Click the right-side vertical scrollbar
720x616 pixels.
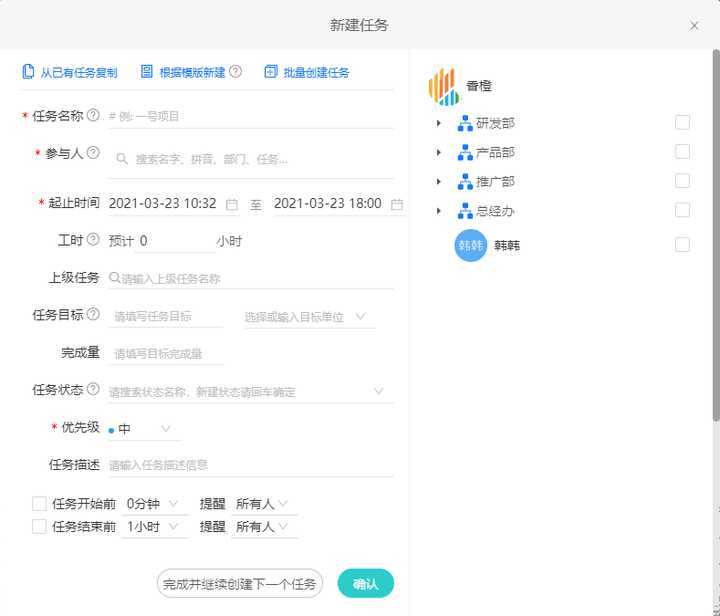[x=715, y=240]
